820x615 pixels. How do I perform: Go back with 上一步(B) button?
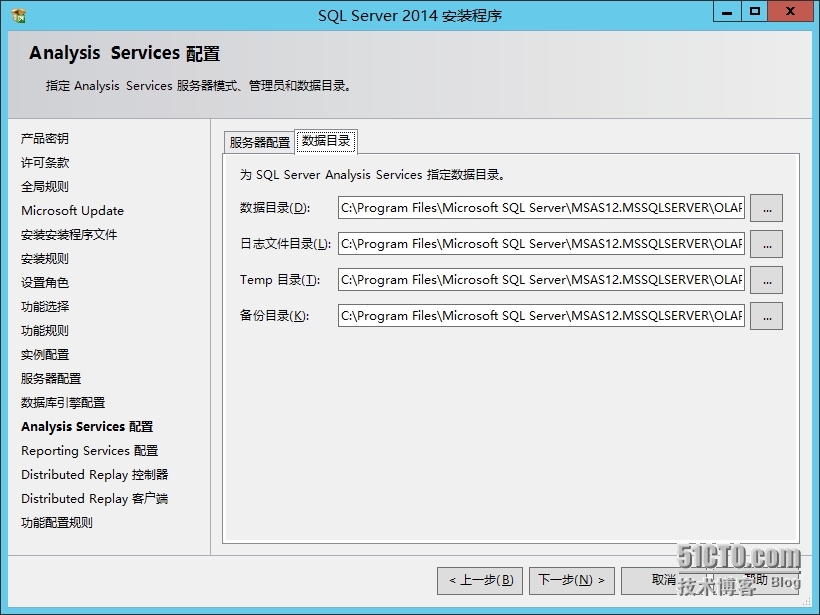coord(480,580)
